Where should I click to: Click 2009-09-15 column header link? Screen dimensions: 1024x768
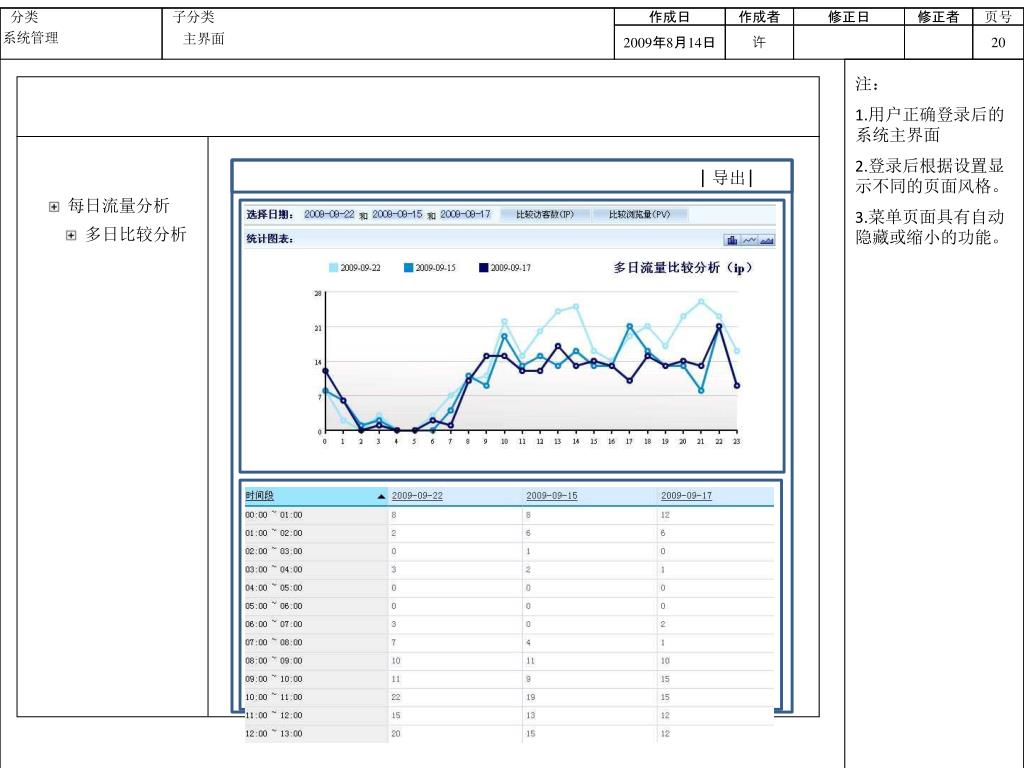coord(552,496)
